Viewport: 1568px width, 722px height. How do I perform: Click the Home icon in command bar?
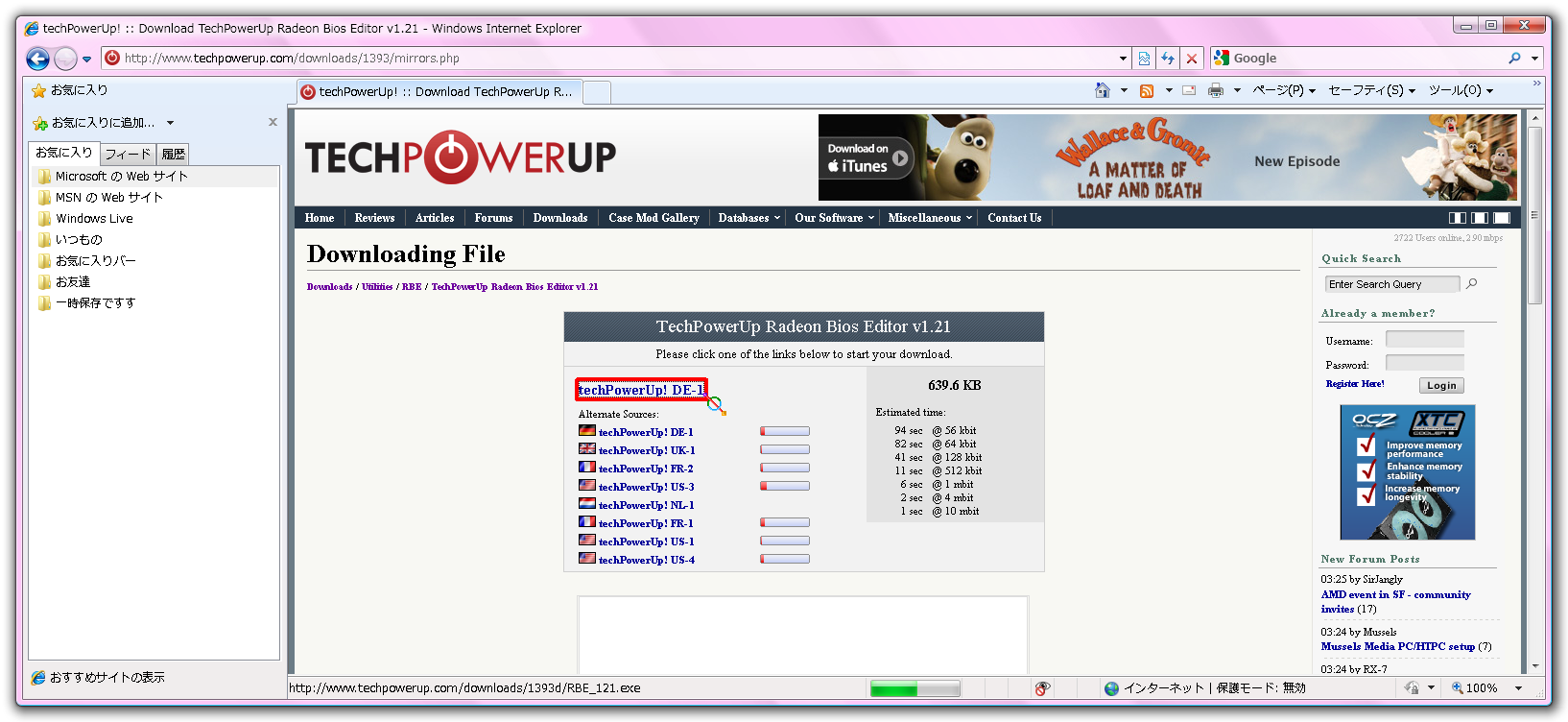tap(1103, 90)
